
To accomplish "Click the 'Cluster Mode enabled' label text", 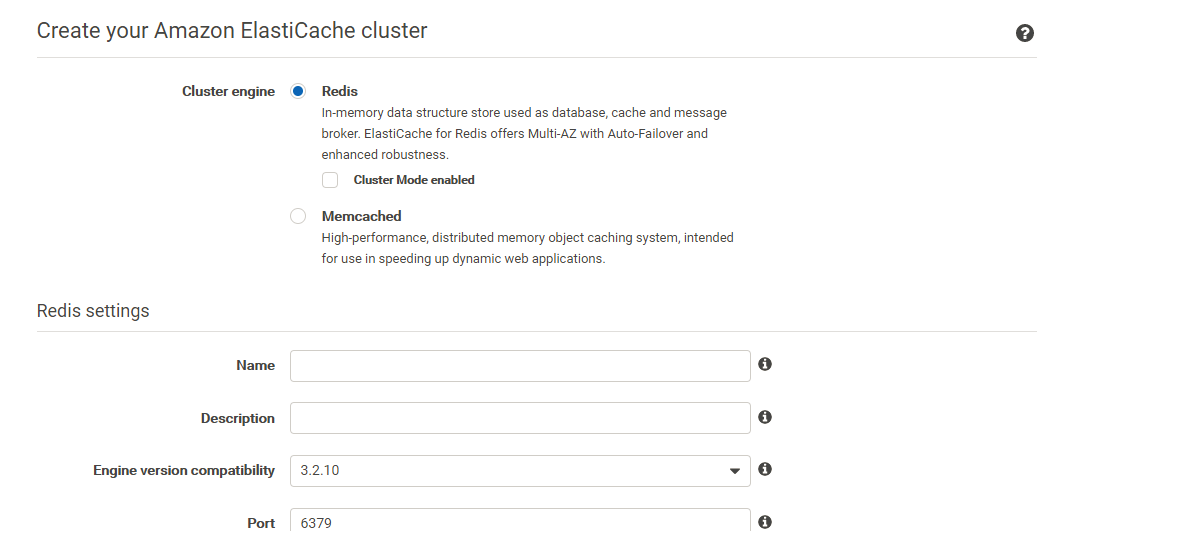I will coord(414,180).
